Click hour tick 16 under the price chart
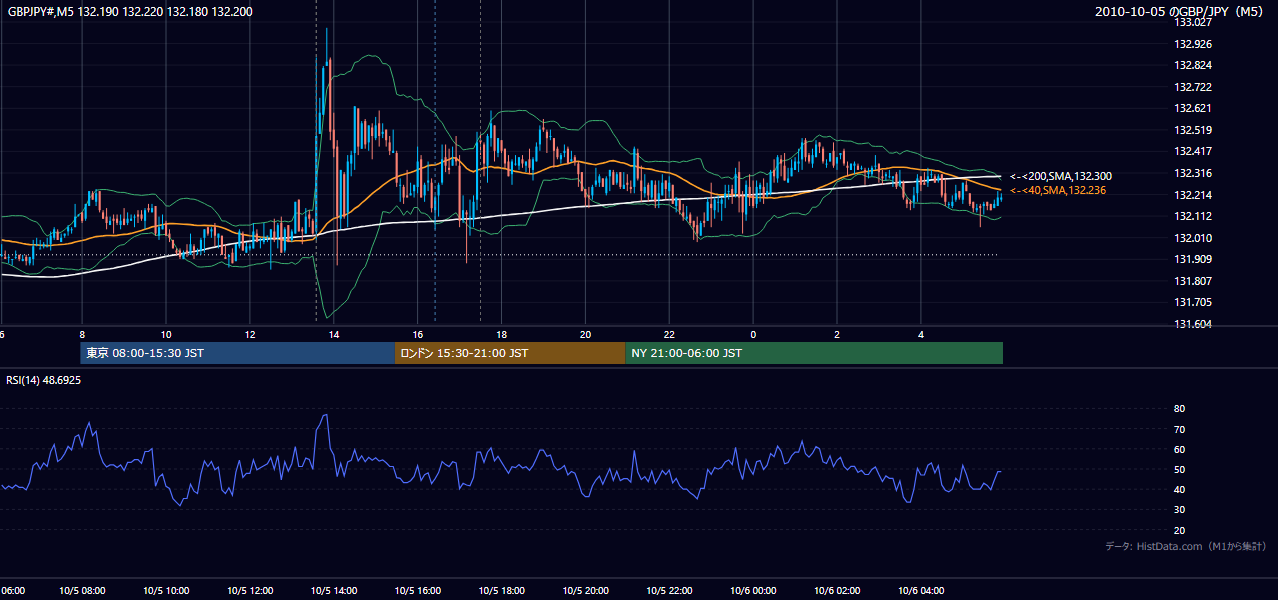The height and width of the screenshot is (600, 1278). coord(418,334)
